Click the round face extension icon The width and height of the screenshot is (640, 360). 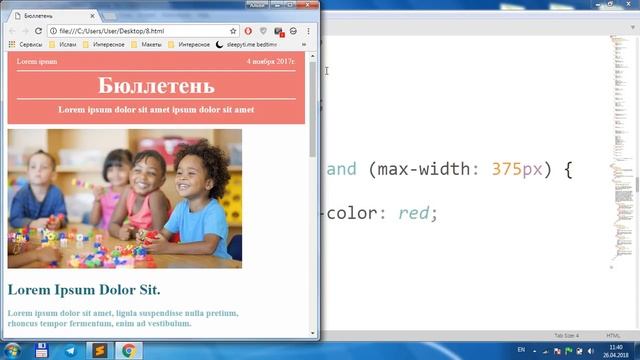tap(293, 31)
